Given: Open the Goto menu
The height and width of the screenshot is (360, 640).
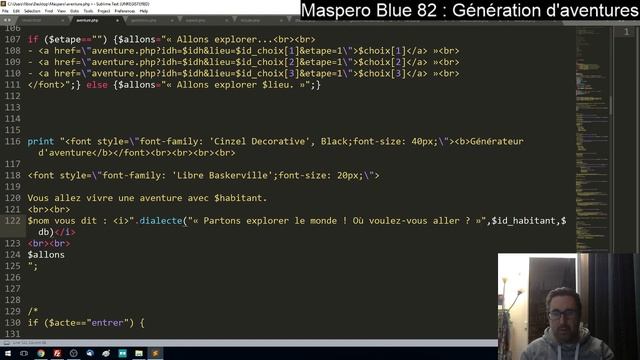Looking at the screenshot, I should 75,11.
